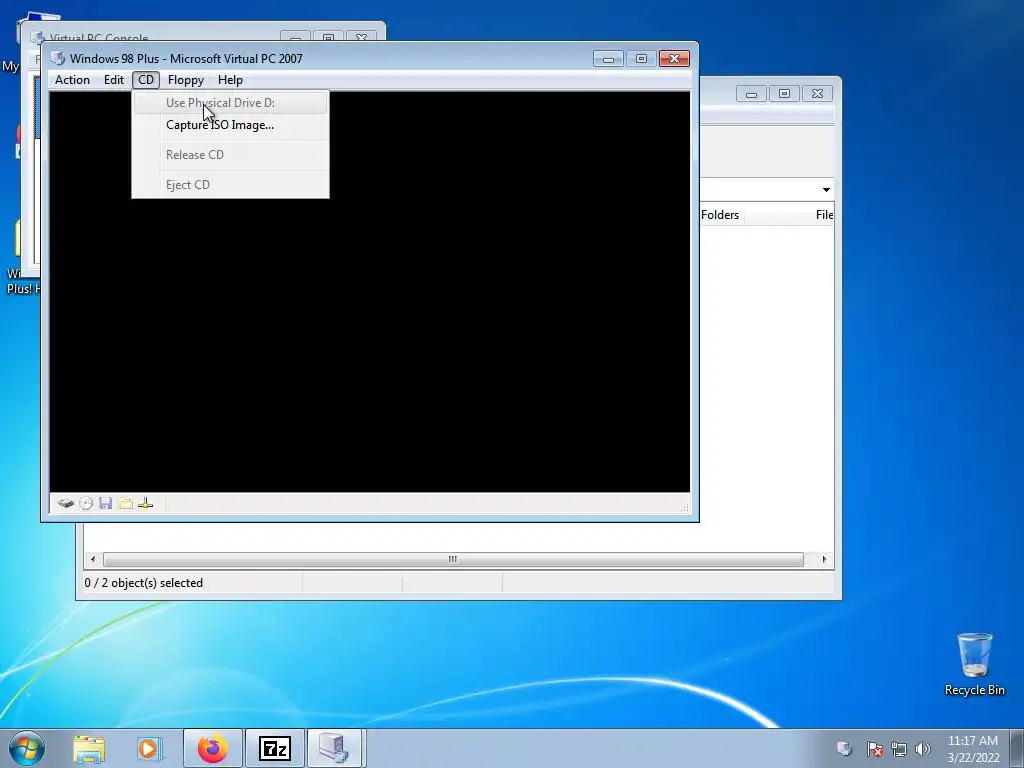Open the Windows Start orb
The width and height of the screenshot is (1024, 768).
click(x=27, y=748)
